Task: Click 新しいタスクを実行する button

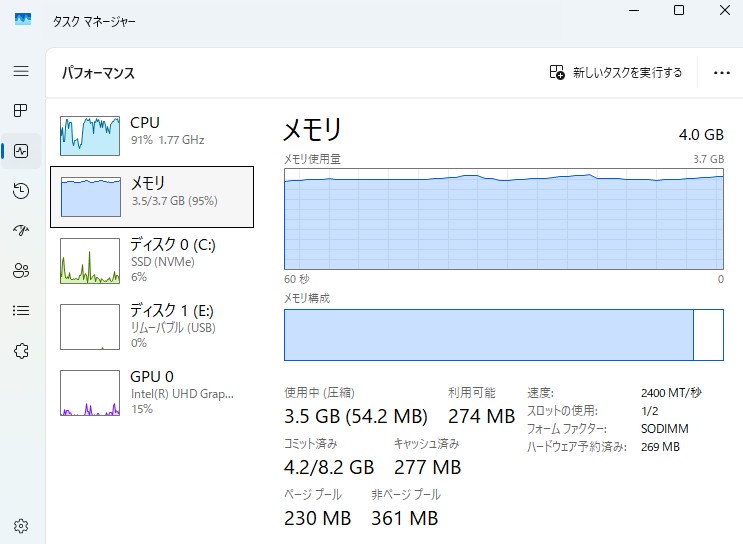Action: pyautogui.click(x=616, y=72)
